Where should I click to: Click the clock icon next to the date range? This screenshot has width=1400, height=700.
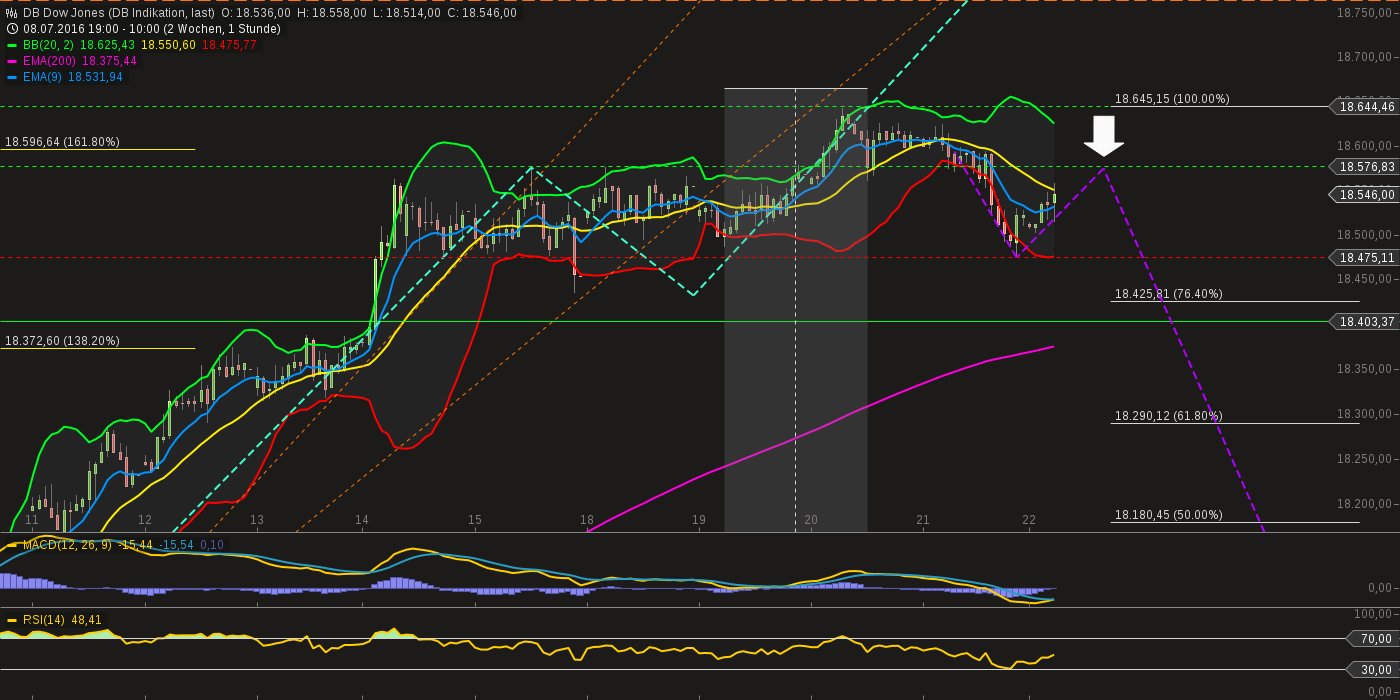(12, 29)
